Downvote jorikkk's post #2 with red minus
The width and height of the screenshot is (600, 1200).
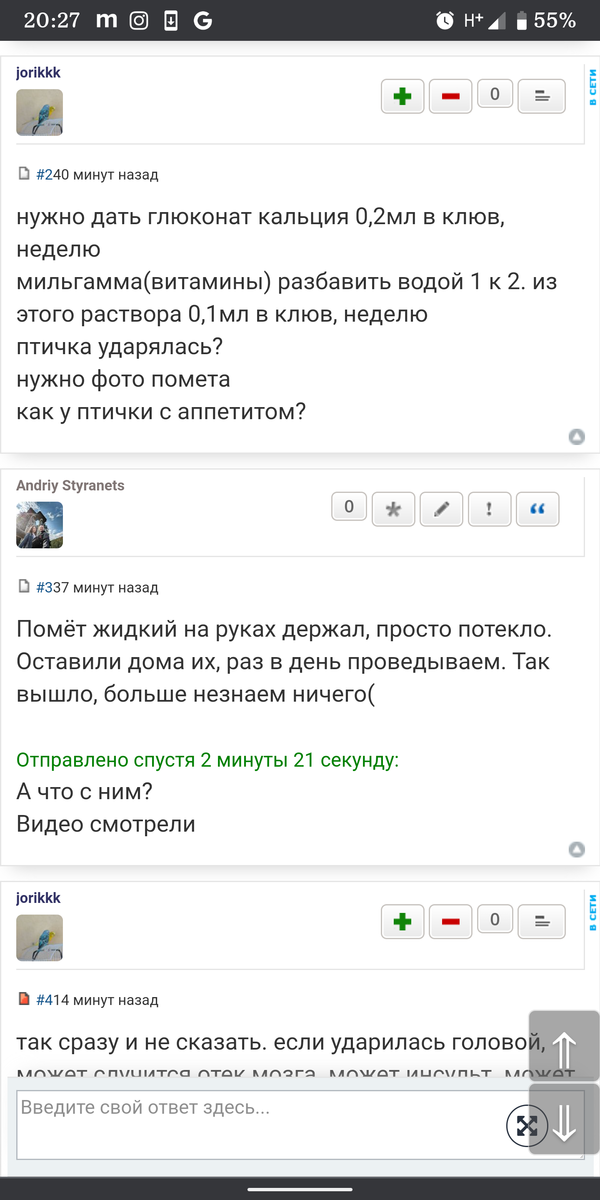coord(450,97)
